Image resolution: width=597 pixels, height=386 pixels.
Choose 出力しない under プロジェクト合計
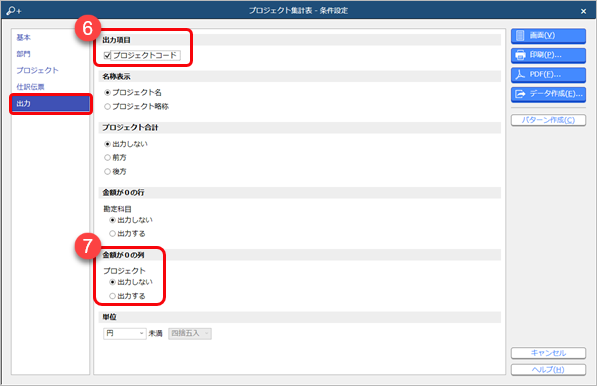pyautogui.click(x=107, y=144)
